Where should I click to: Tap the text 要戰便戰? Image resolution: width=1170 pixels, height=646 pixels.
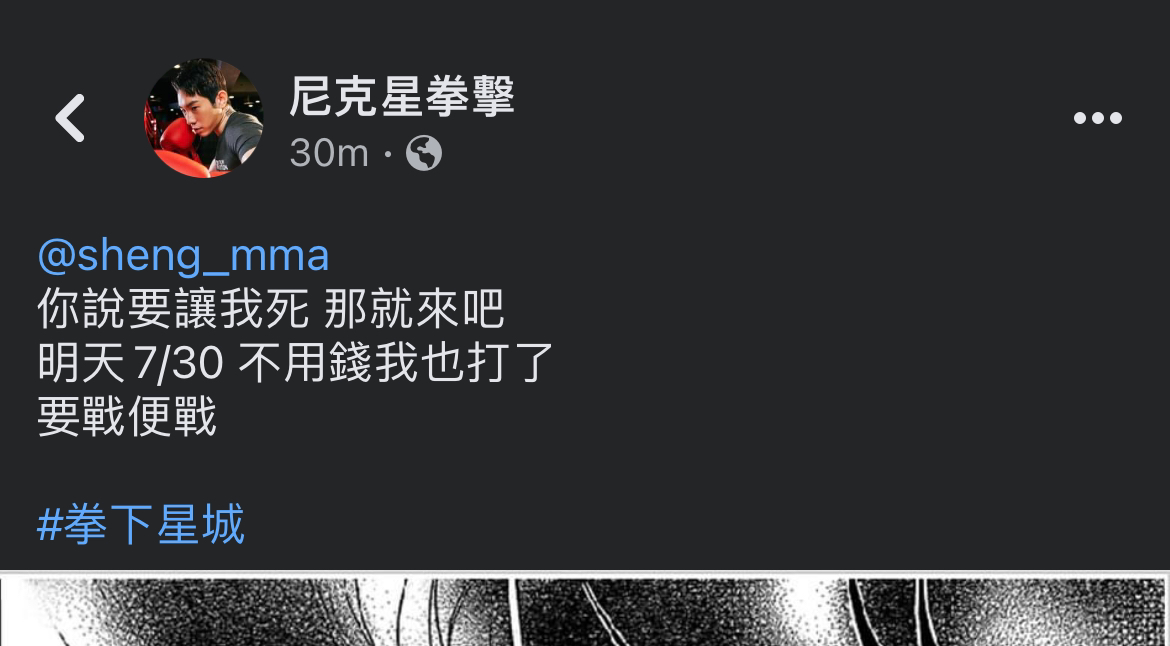click(x=127, y=416)
